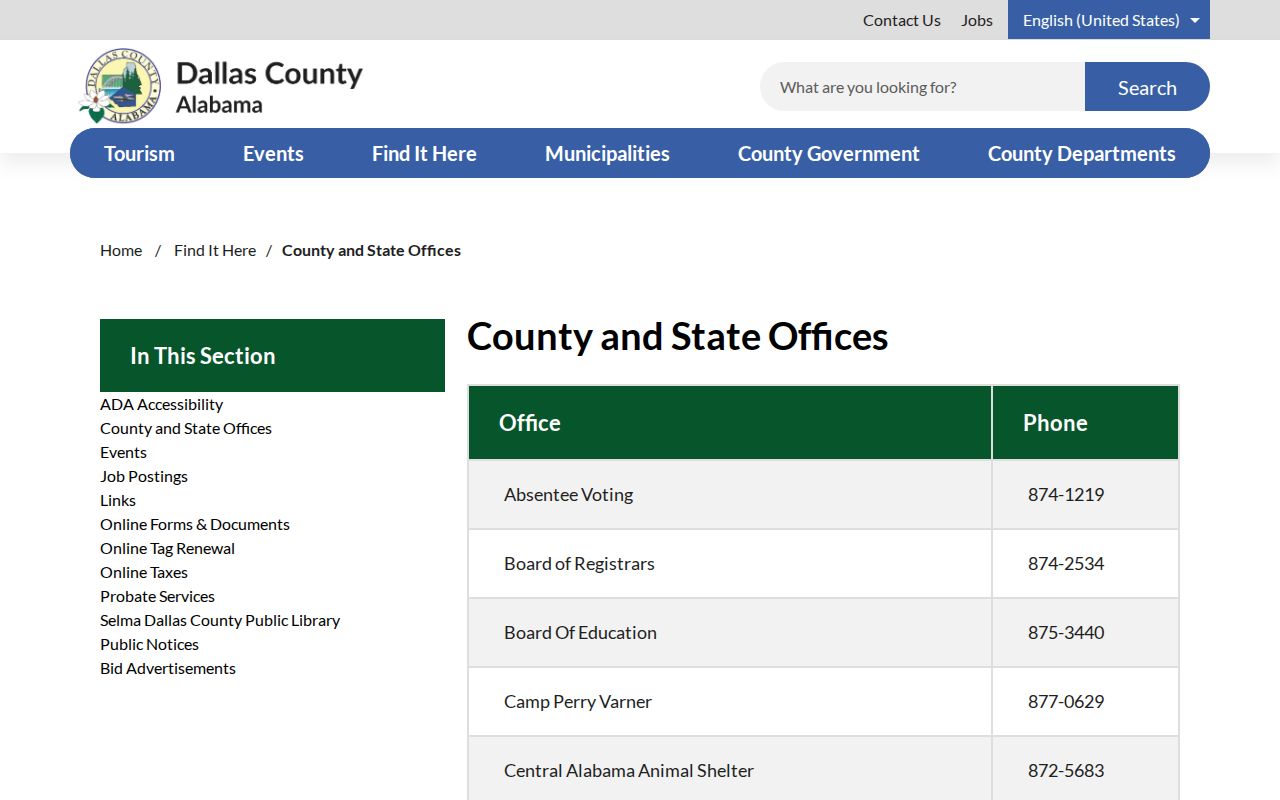Open the Municipalities menu
Screen dimensions: 1280x800
click(x=607, y=153)
